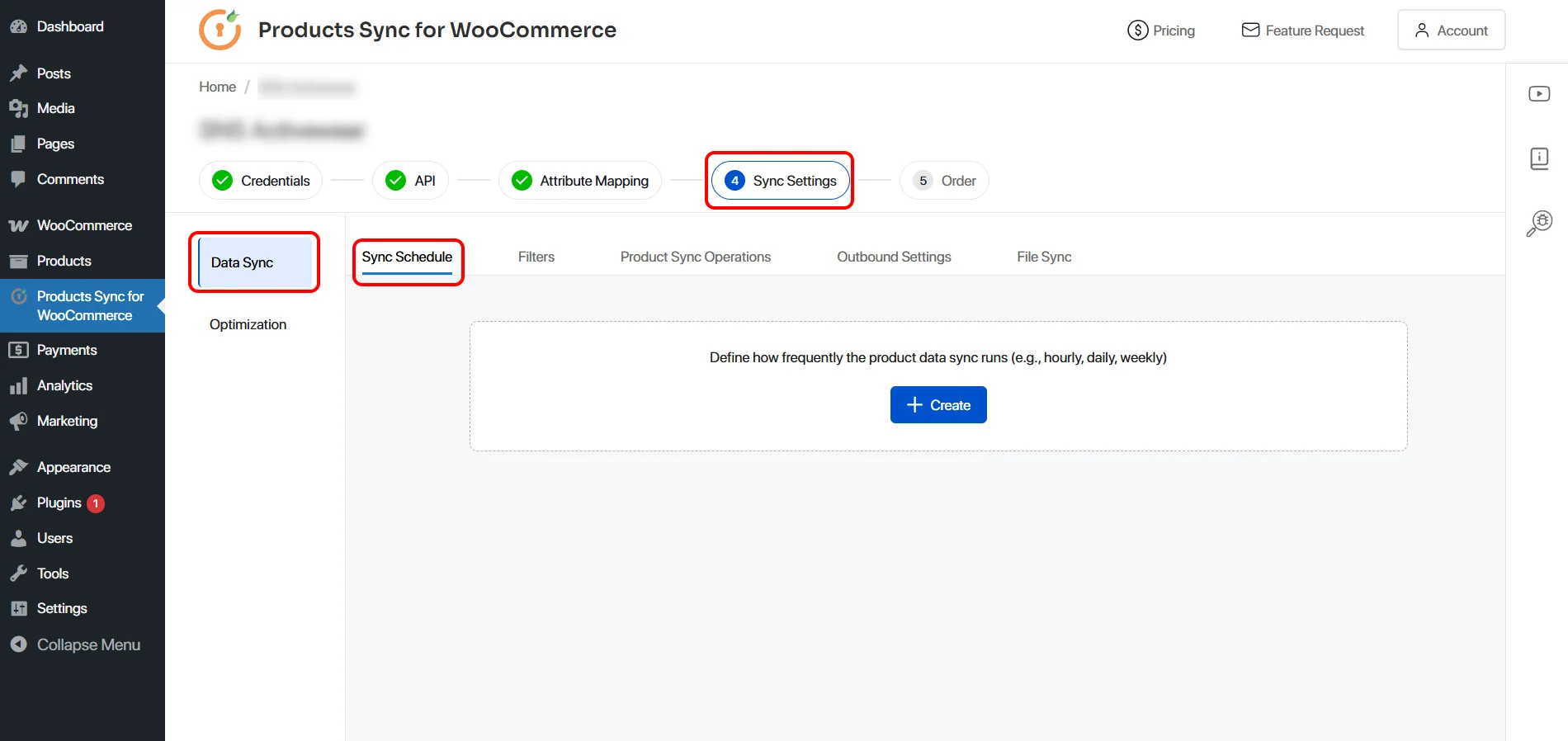Open the video tutorial icon
This screenshot has height=741, width=1568.
pyautogui.click(x=1539, y=94)
